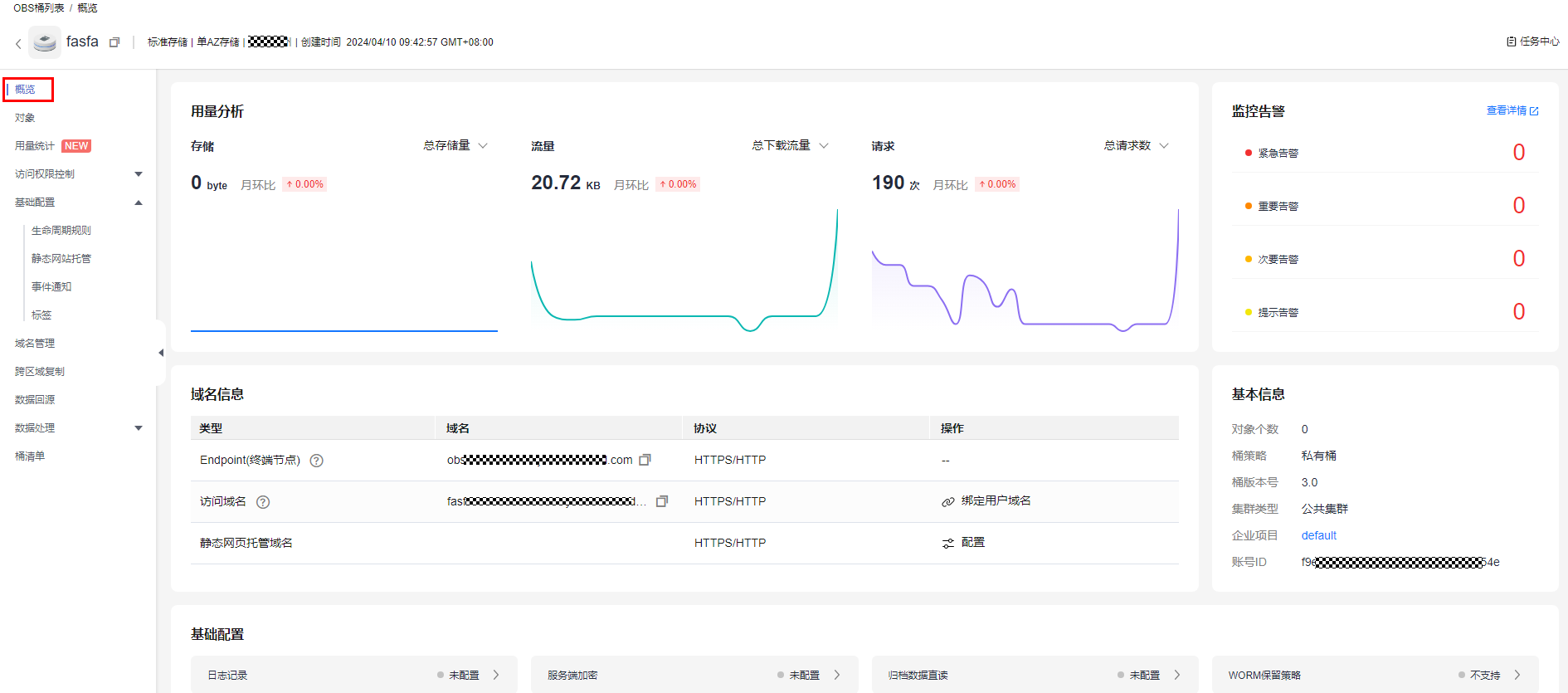Open 生命周期规则 in the sidebar
The height and width of the screenshot is (693, 1568).
pyautogui.click(x=61, y=231)
